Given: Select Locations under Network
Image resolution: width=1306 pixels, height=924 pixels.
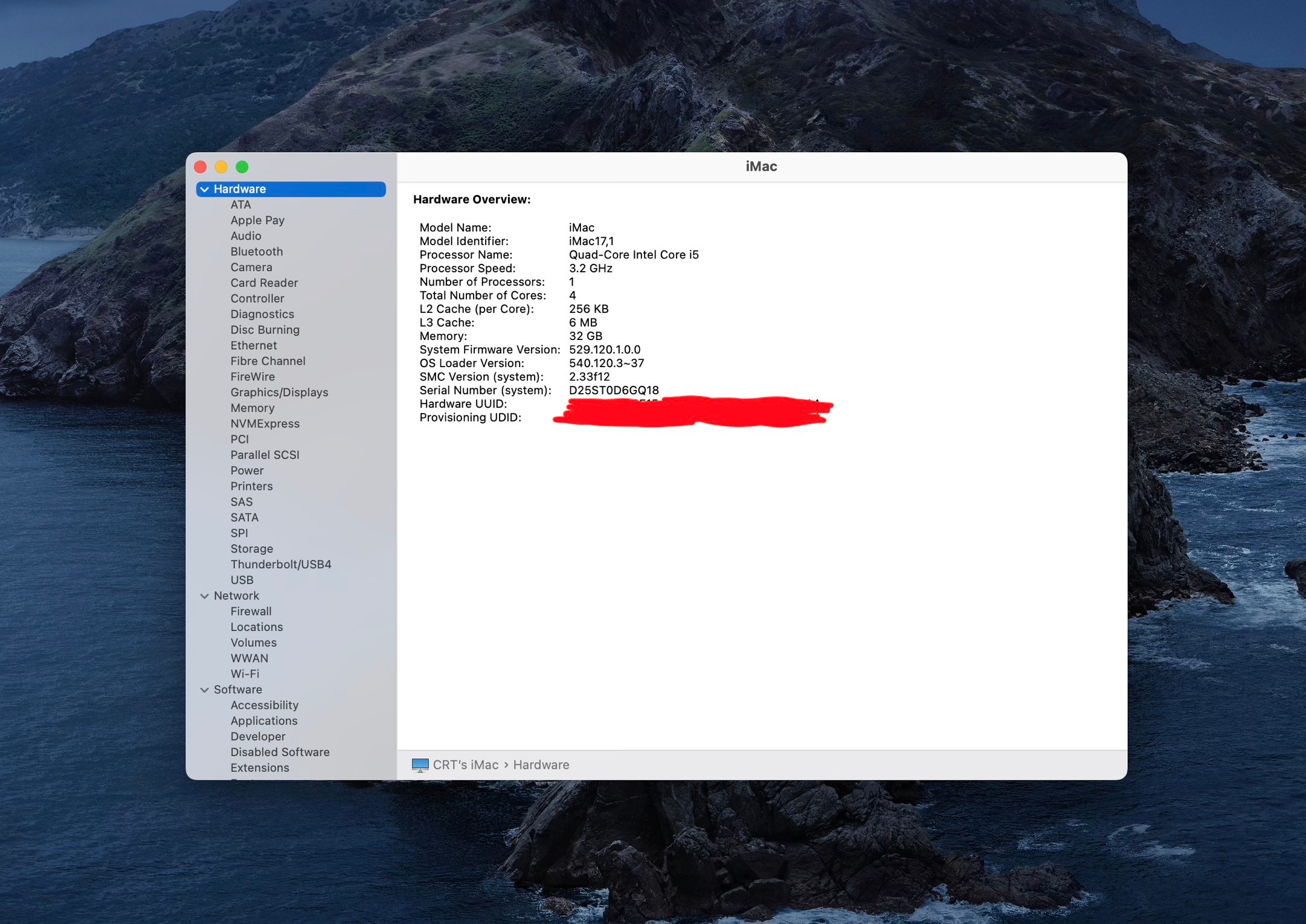Looking at the screenshot, I should (257, 627).
